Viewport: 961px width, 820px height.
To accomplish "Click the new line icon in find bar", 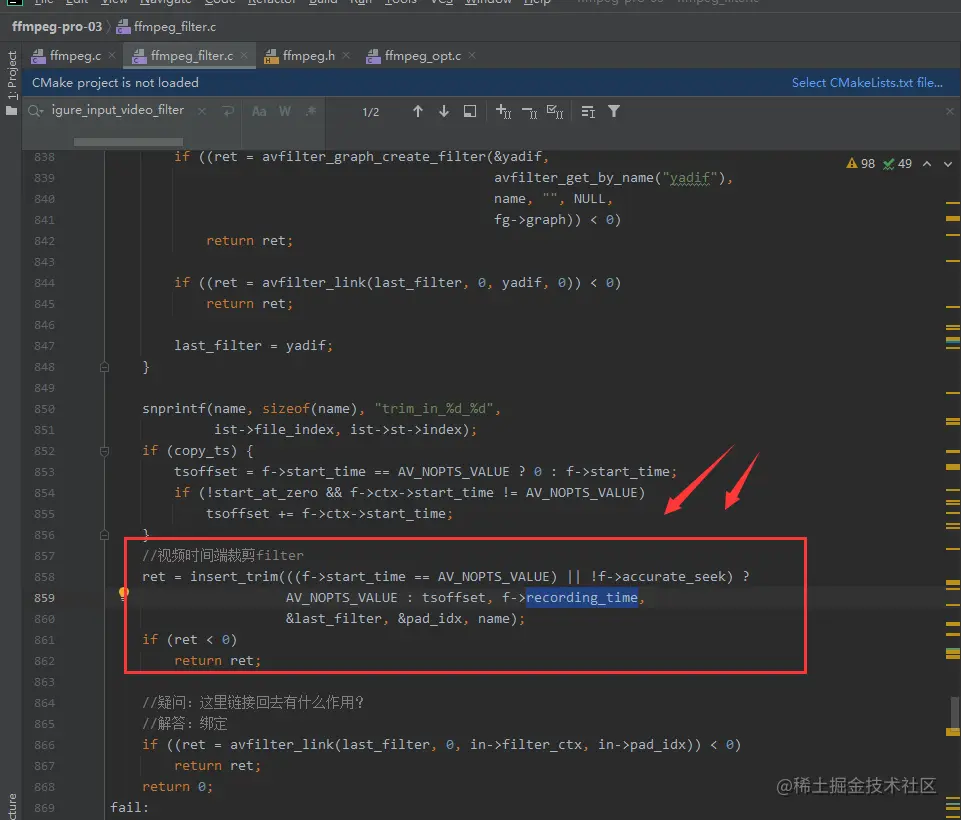I will pyautogui.click(x=228, y=111).
